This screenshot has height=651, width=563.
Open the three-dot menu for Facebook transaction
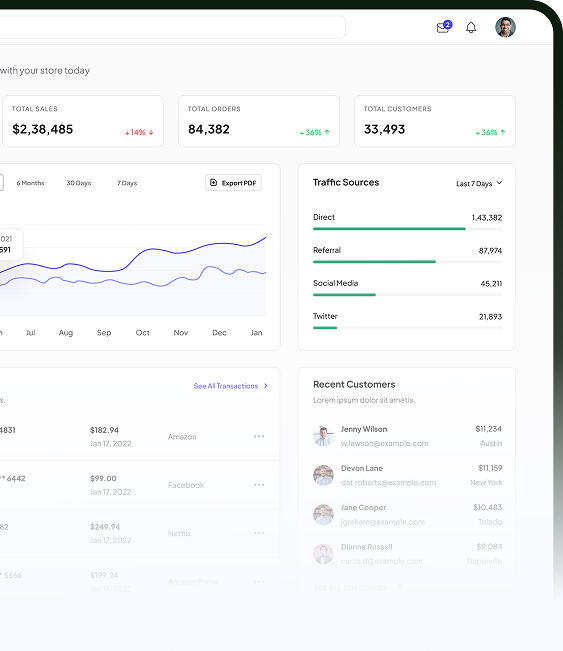point(259,485)
